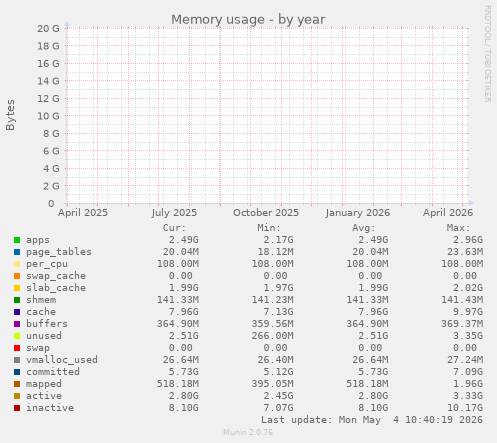The height and width of the screenshot is (443, 497).
Task: Click page_tables max value 23.63M
Action: 465,252
